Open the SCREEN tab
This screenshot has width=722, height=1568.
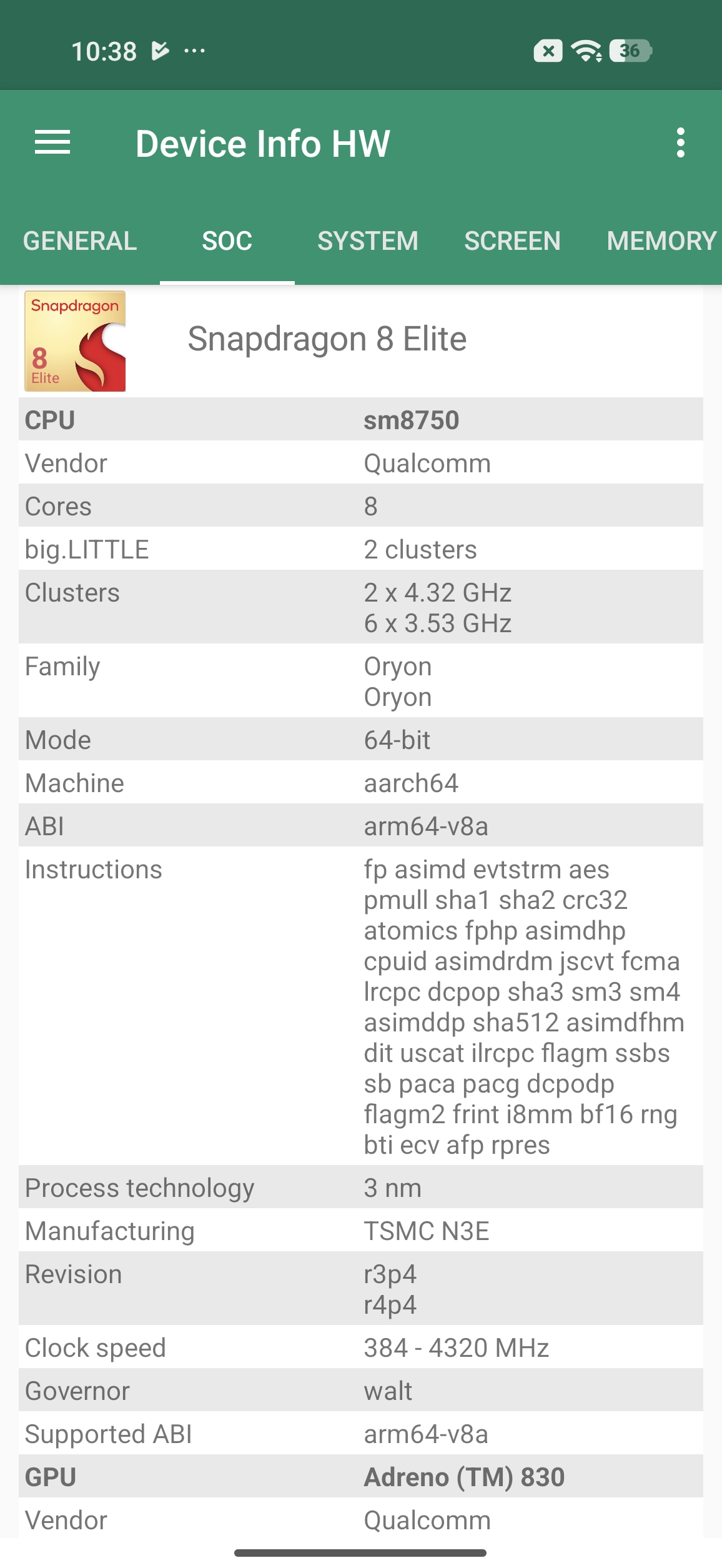click(512, 241)
